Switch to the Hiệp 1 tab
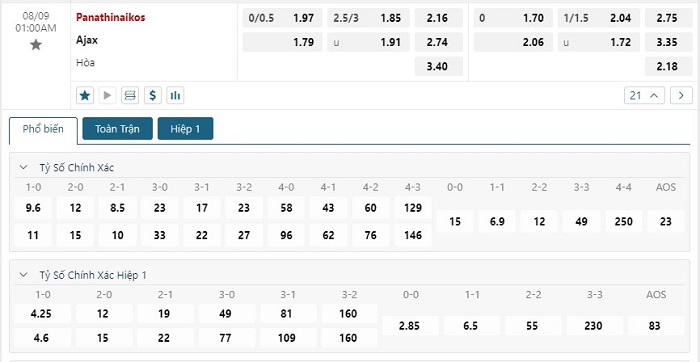 [185, 129]
